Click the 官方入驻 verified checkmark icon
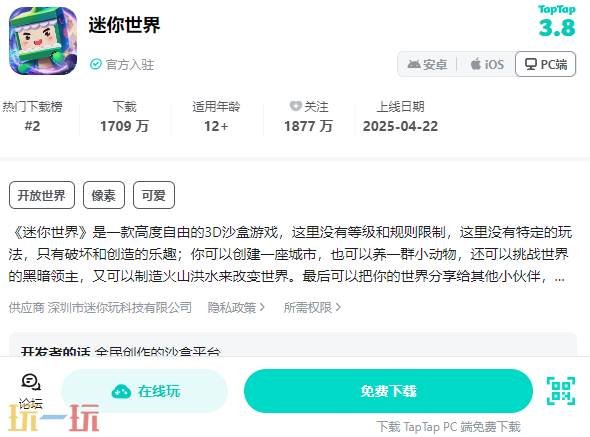Viewport: 590px width, 437px height. click(96, 64)
